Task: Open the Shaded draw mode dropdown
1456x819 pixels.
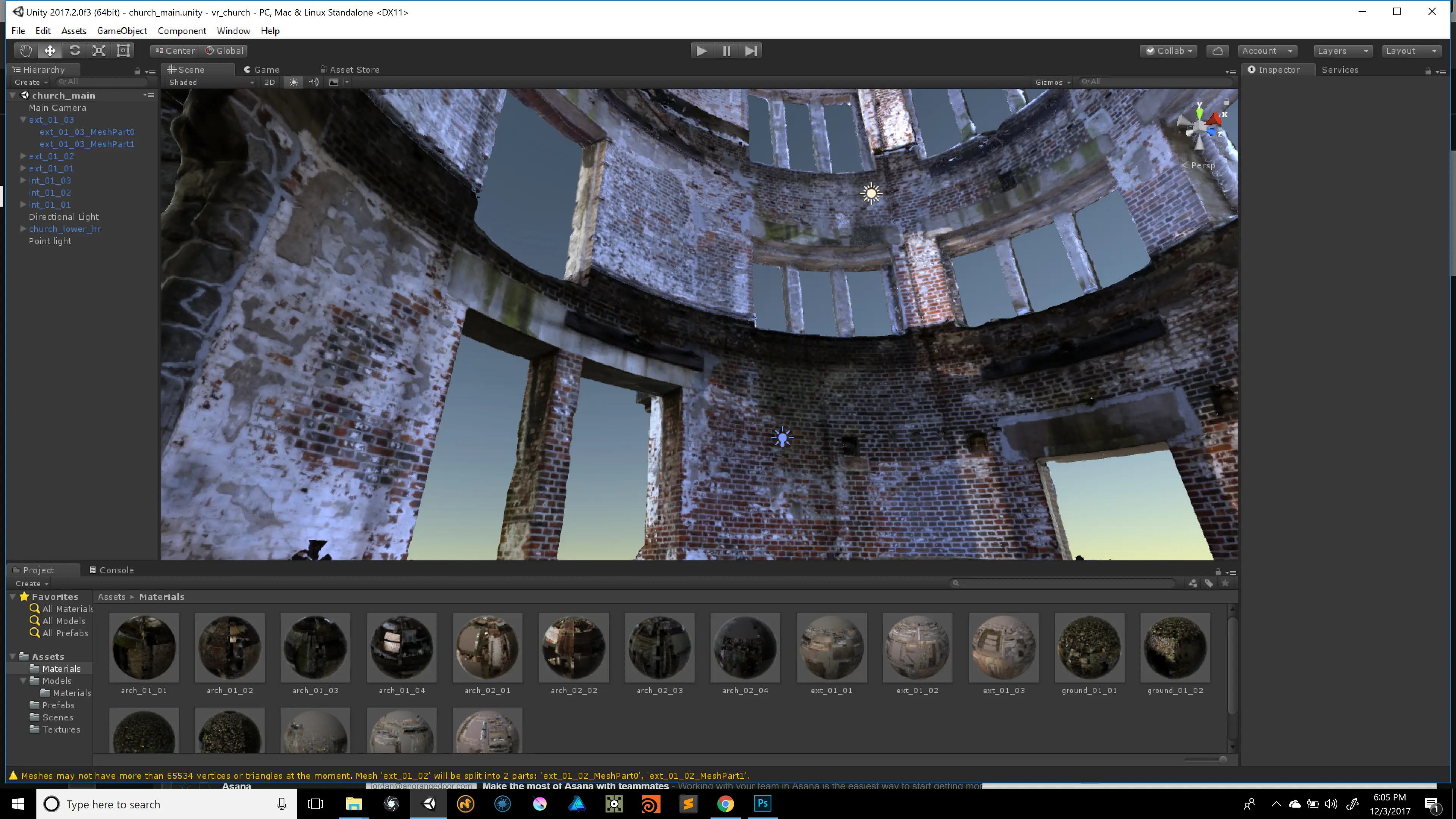Action: point(211,82)
